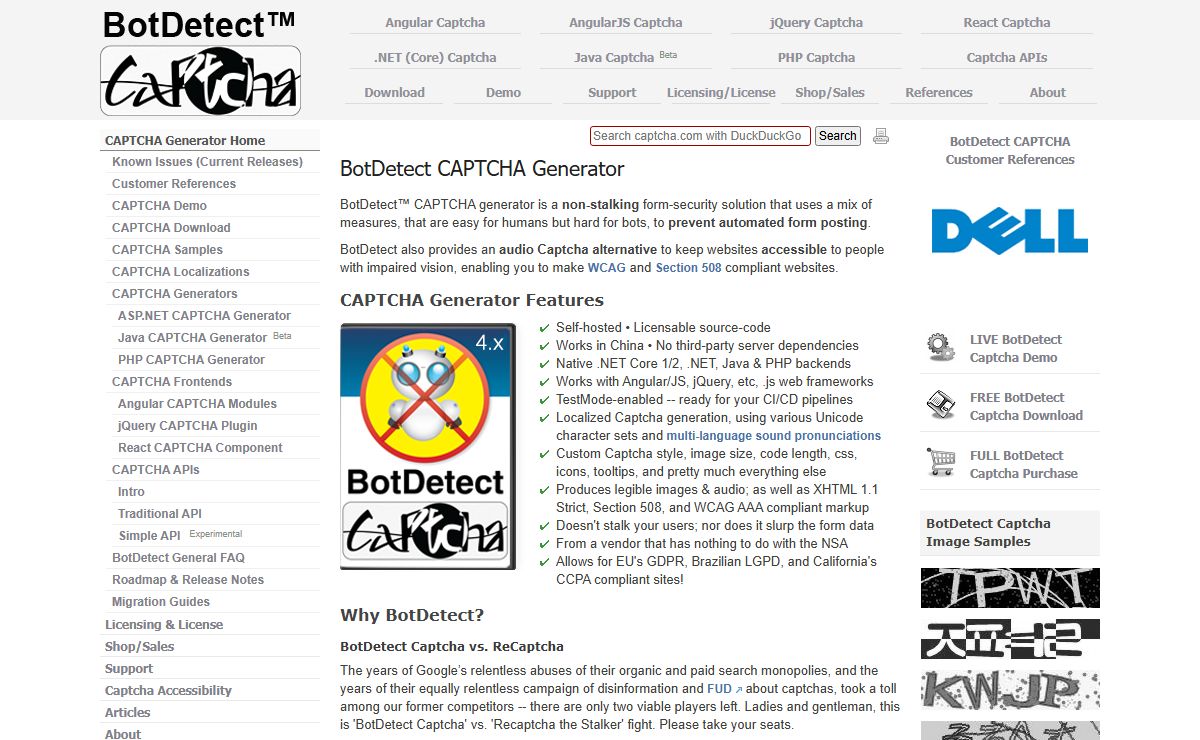Open BotDetect CAPTCHA Customer References heading link
Screen dimensions: 1200x740
tap(1010, 150)
